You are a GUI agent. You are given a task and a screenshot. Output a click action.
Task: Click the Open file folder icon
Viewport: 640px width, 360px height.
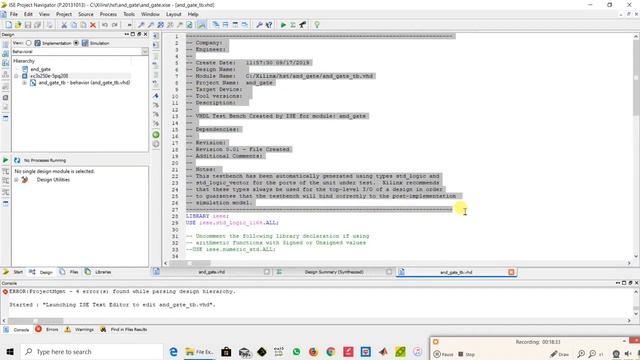18,25
